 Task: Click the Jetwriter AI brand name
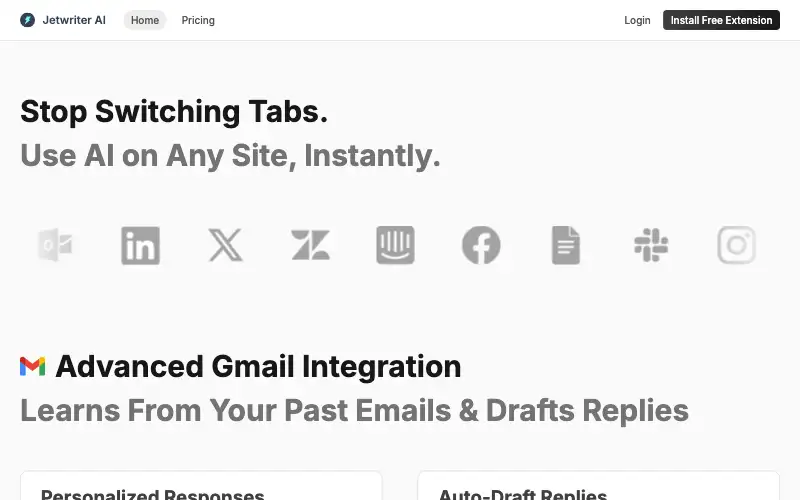pyautogui.click(x=74, y=20)
